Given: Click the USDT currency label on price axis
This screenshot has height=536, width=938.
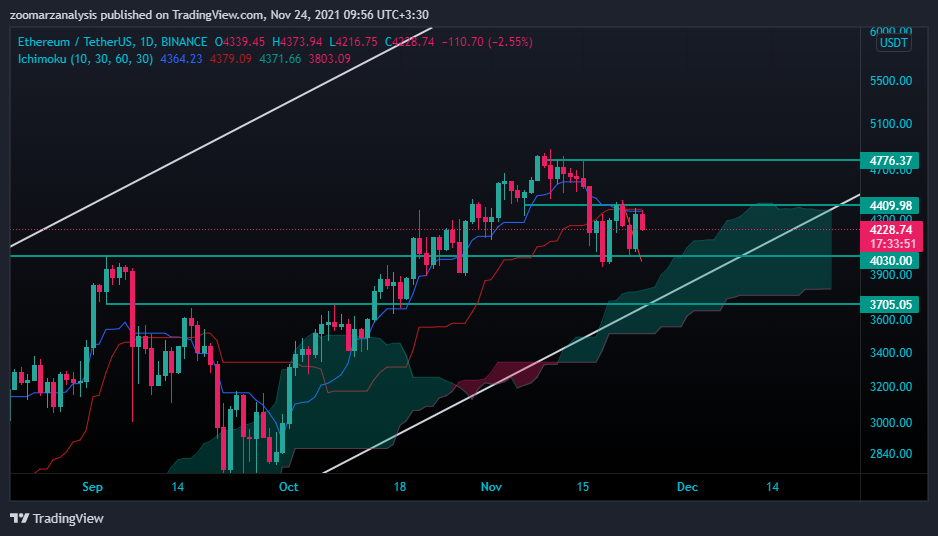Looking at the screenshot, I should tap(894, 43).
